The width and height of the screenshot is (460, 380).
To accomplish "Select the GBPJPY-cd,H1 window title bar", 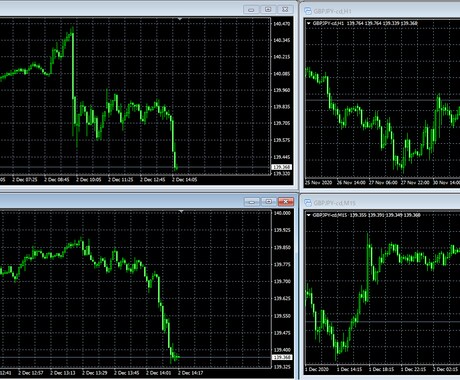I will (x=382, y=11).
